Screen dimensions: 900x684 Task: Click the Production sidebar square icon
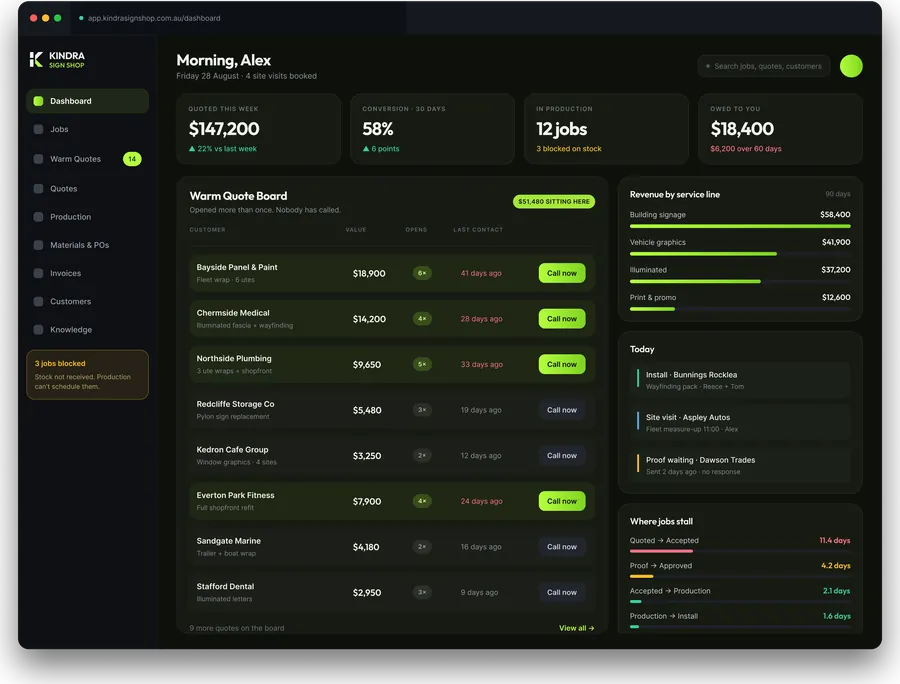click(38, 217)
